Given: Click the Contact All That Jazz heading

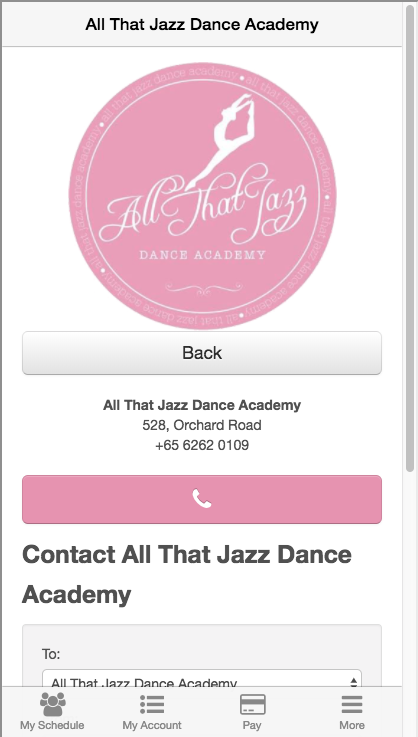Looking at the screenshot, I should click(187, 574).
